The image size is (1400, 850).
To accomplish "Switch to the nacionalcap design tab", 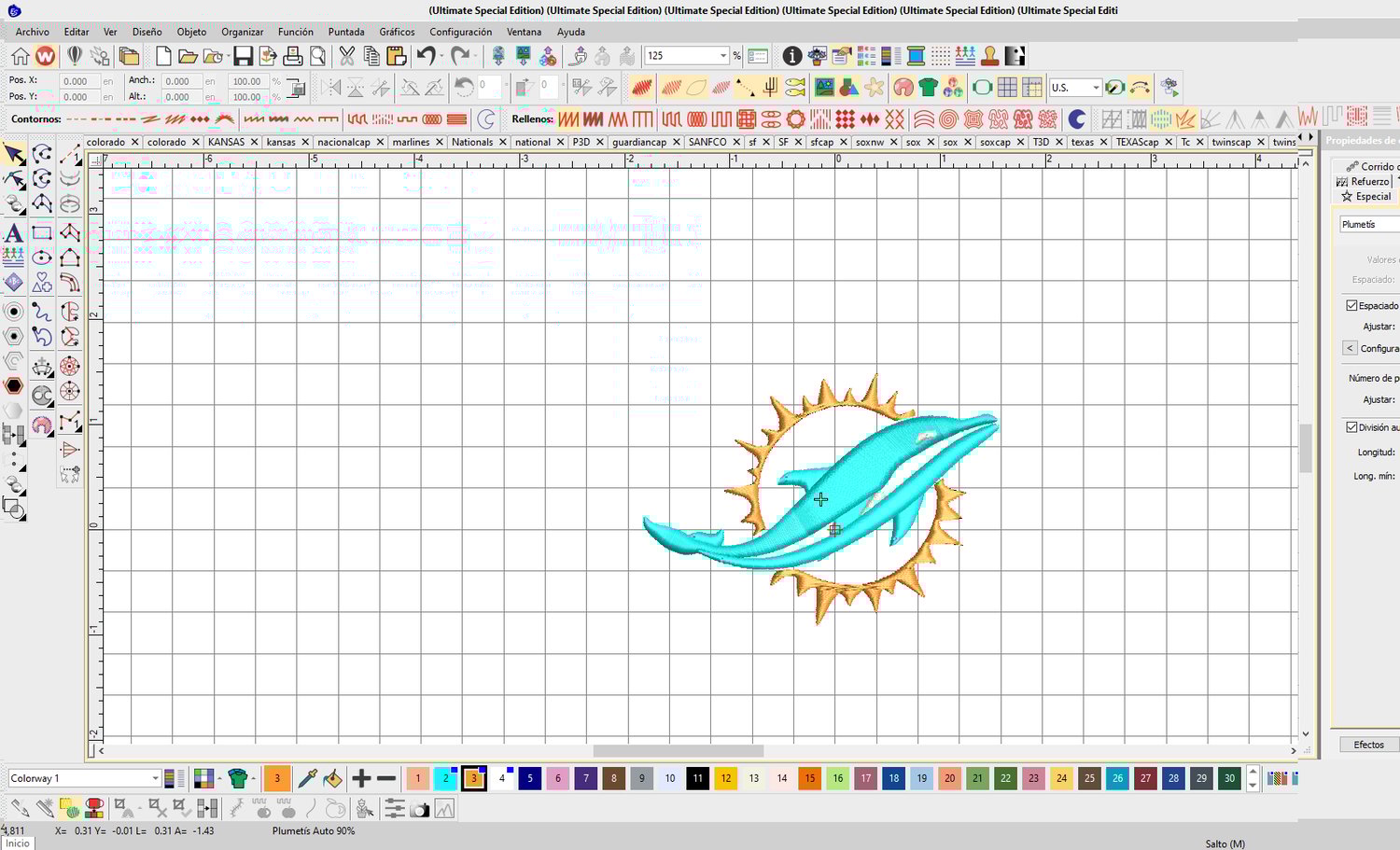I will (343, 142).
